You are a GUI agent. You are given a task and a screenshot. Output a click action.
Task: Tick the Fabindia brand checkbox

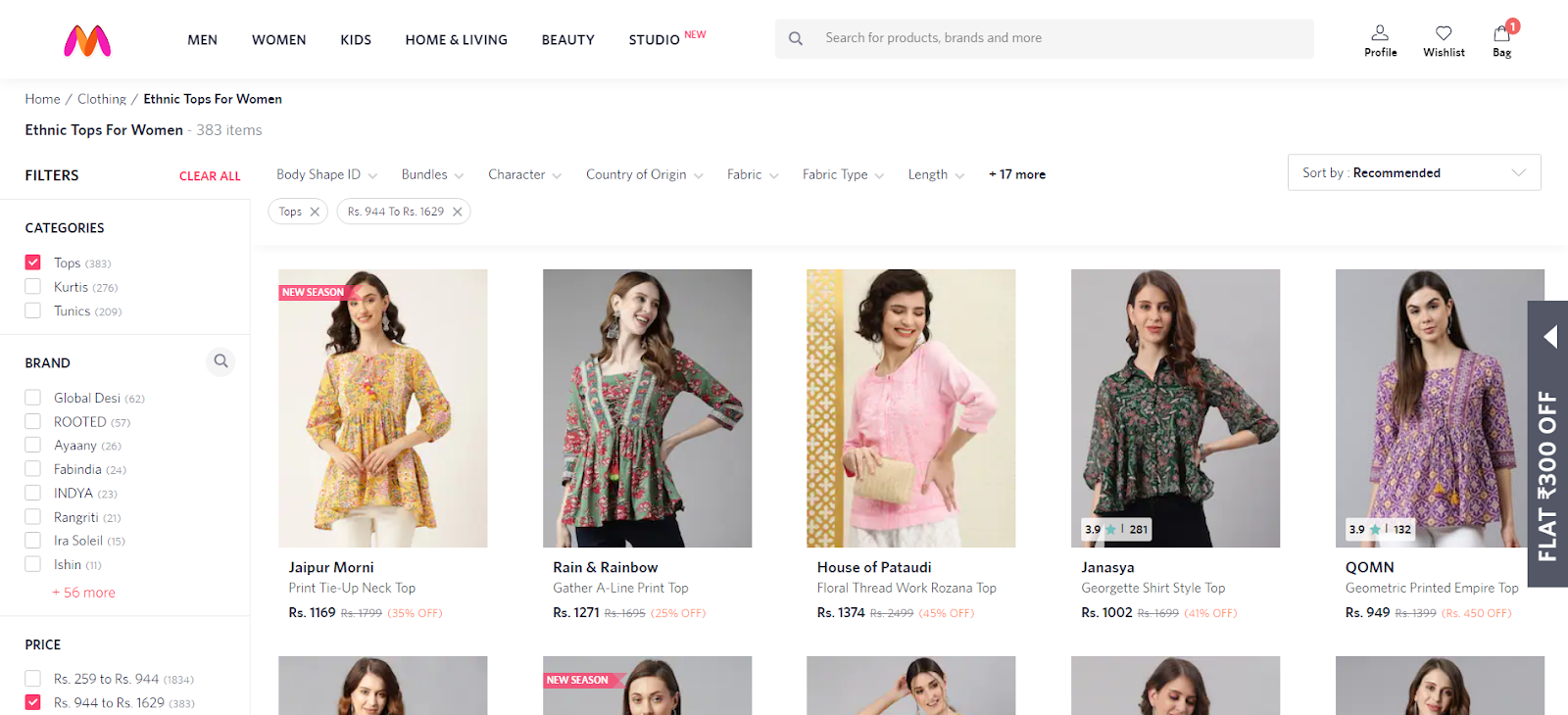[33, 469]
